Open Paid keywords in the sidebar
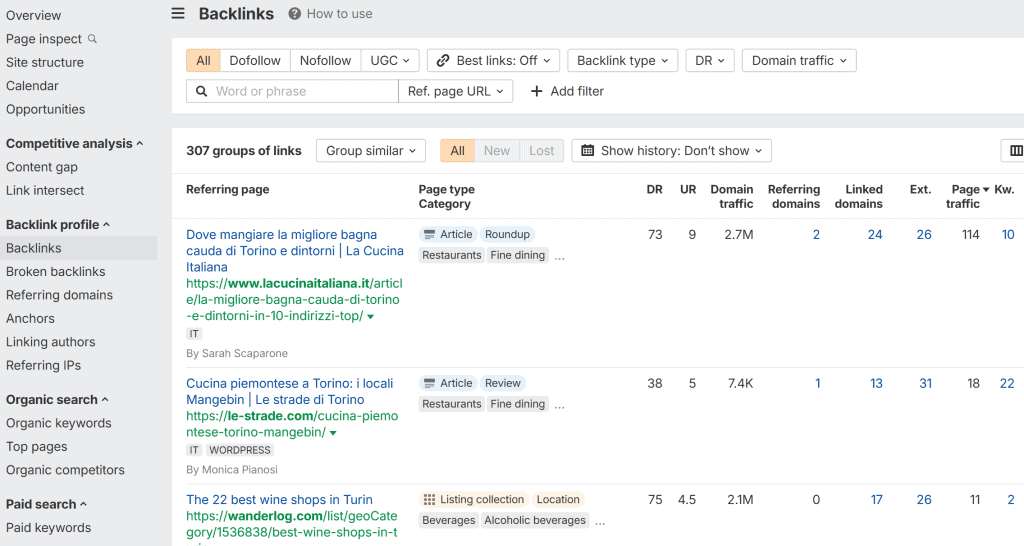Image resolution: width=1024 pixels, height=546 pixels. [48, 528]
